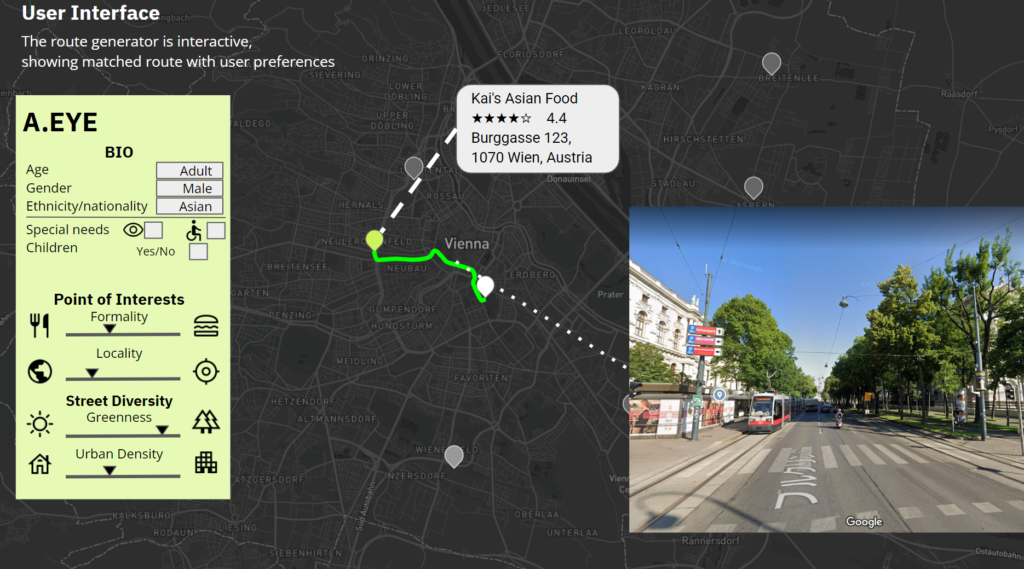Click the burger icon beside Formality
Viewport: 1024px width, 569px height.
(206, 325)
